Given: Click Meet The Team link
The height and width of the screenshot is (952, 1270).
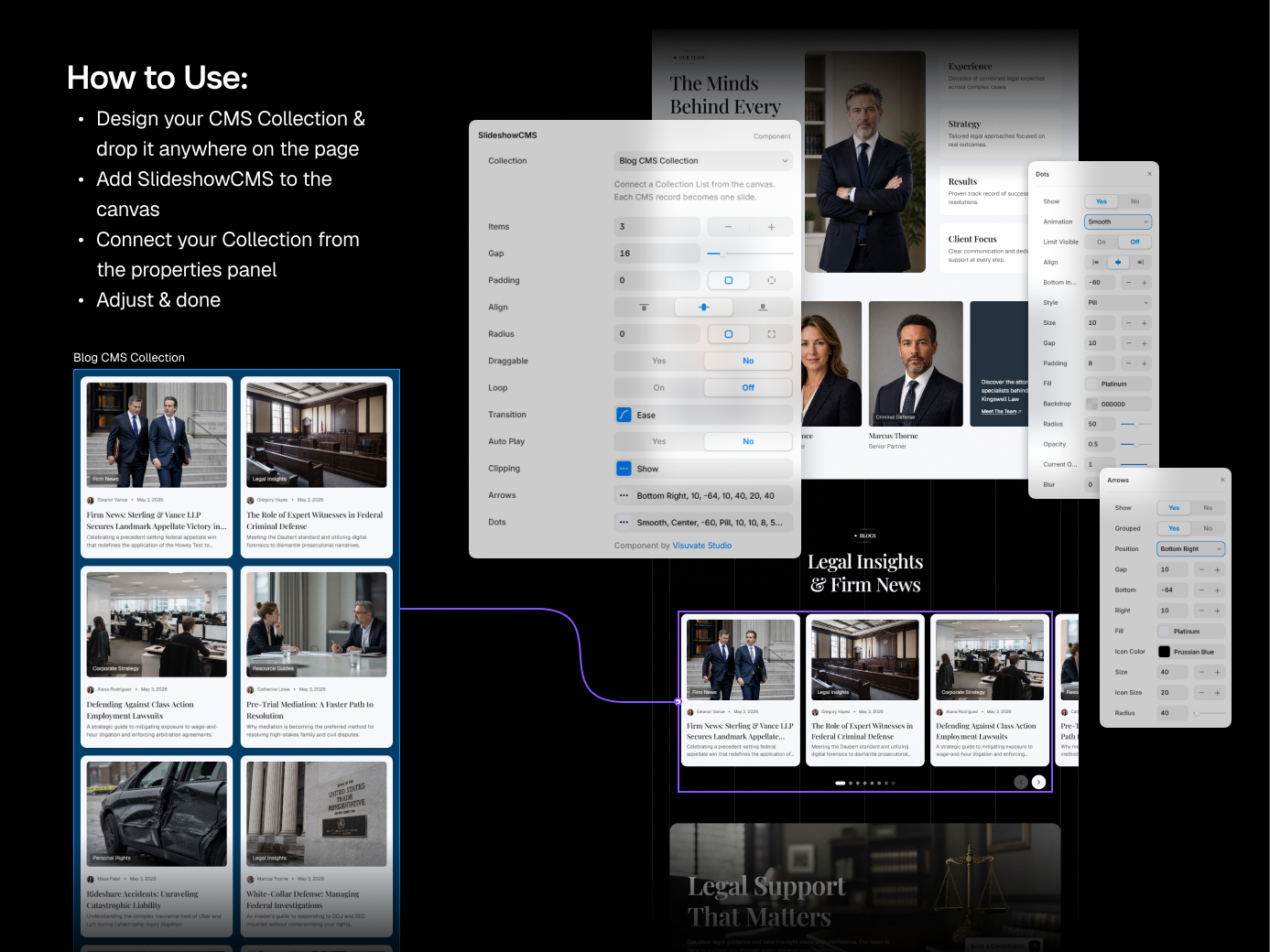Looking at the screenshot, I should coord(999,412).
